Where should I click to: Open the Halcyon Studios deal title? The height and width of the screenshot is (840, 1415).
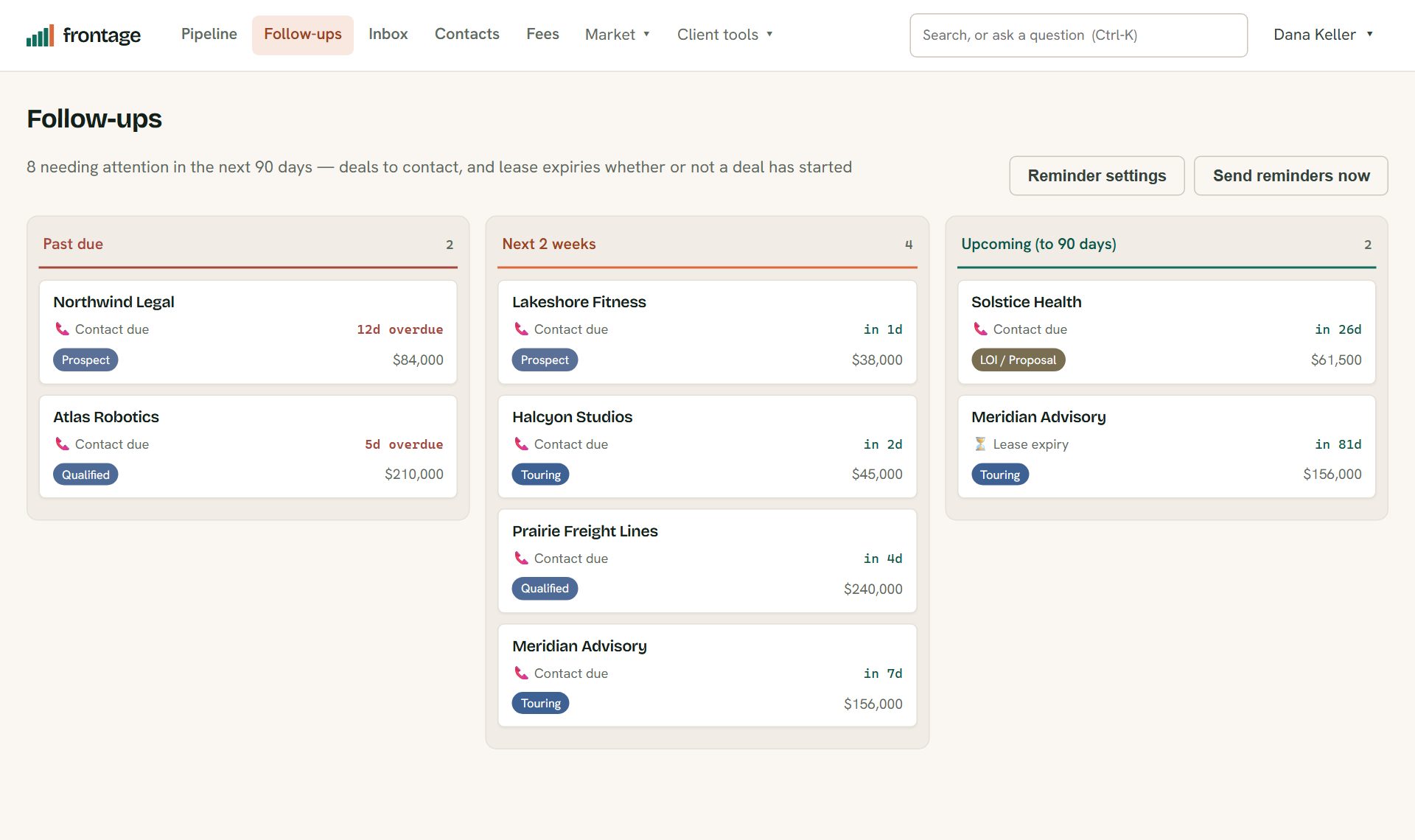coord(573,417)
